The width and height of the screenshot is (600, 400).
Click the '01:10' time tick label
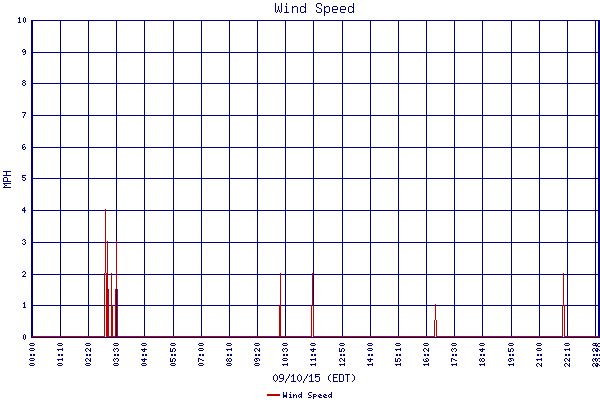[x=60, y=354]
